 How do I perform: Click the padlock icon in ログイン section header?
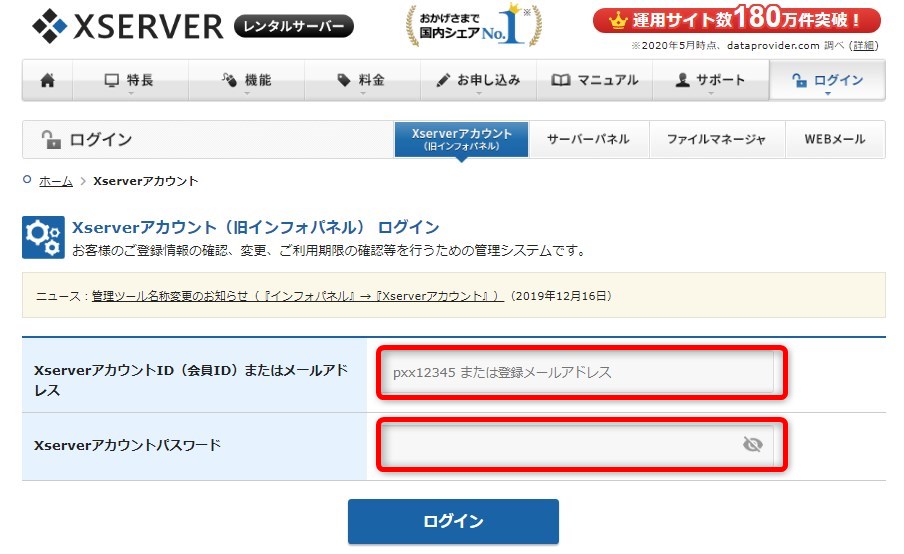(x=51, y=140)
